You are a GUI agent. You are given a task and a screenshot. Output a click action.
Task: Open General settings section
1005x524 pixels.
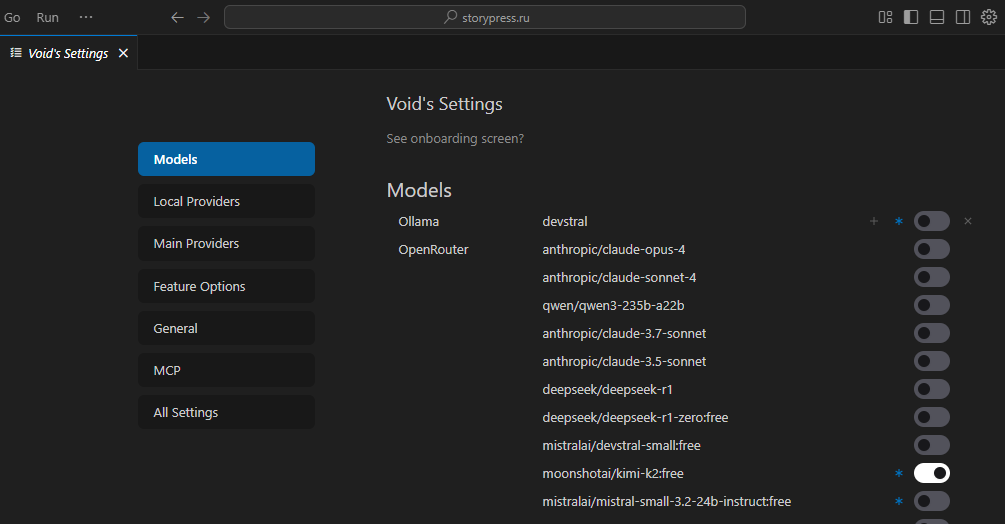226,329
